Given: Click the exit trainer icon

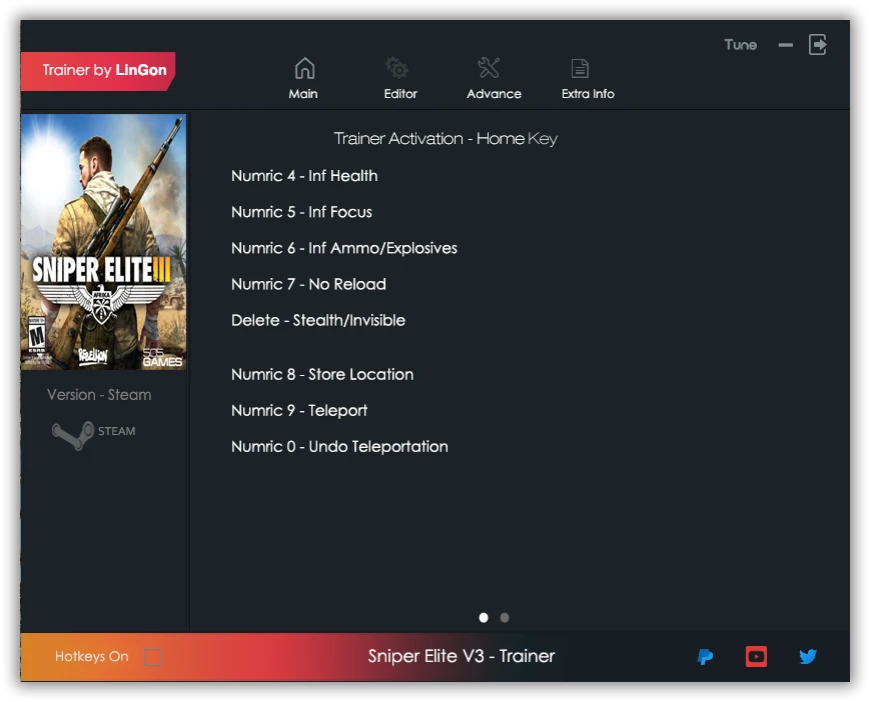Looking at the screenshot, I should pyautogui.click(x=817, y=44).
